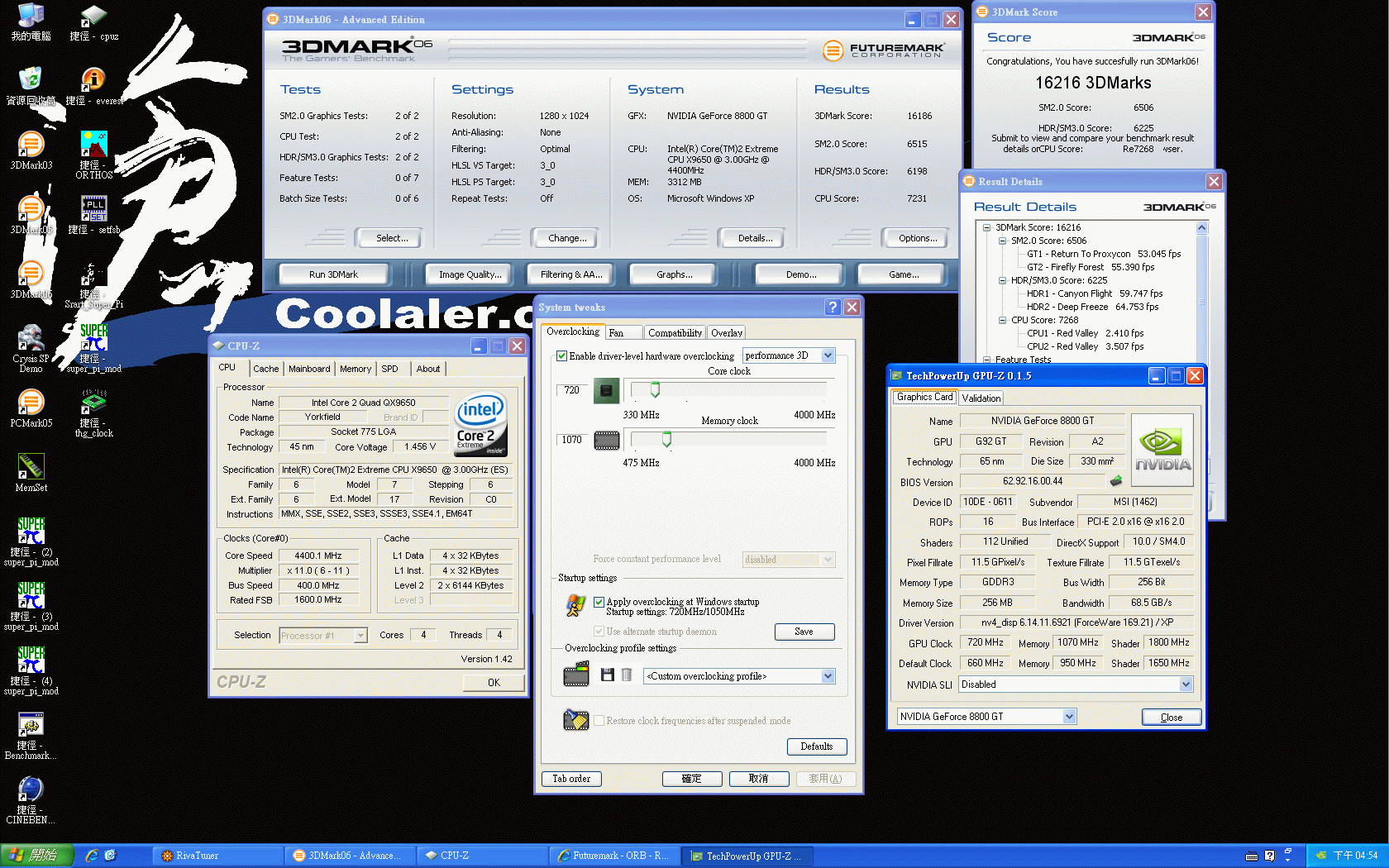Viewport: 1389px width, 868px height.
Task: Click the Close button in GPU-Z
Action: 1171,717
